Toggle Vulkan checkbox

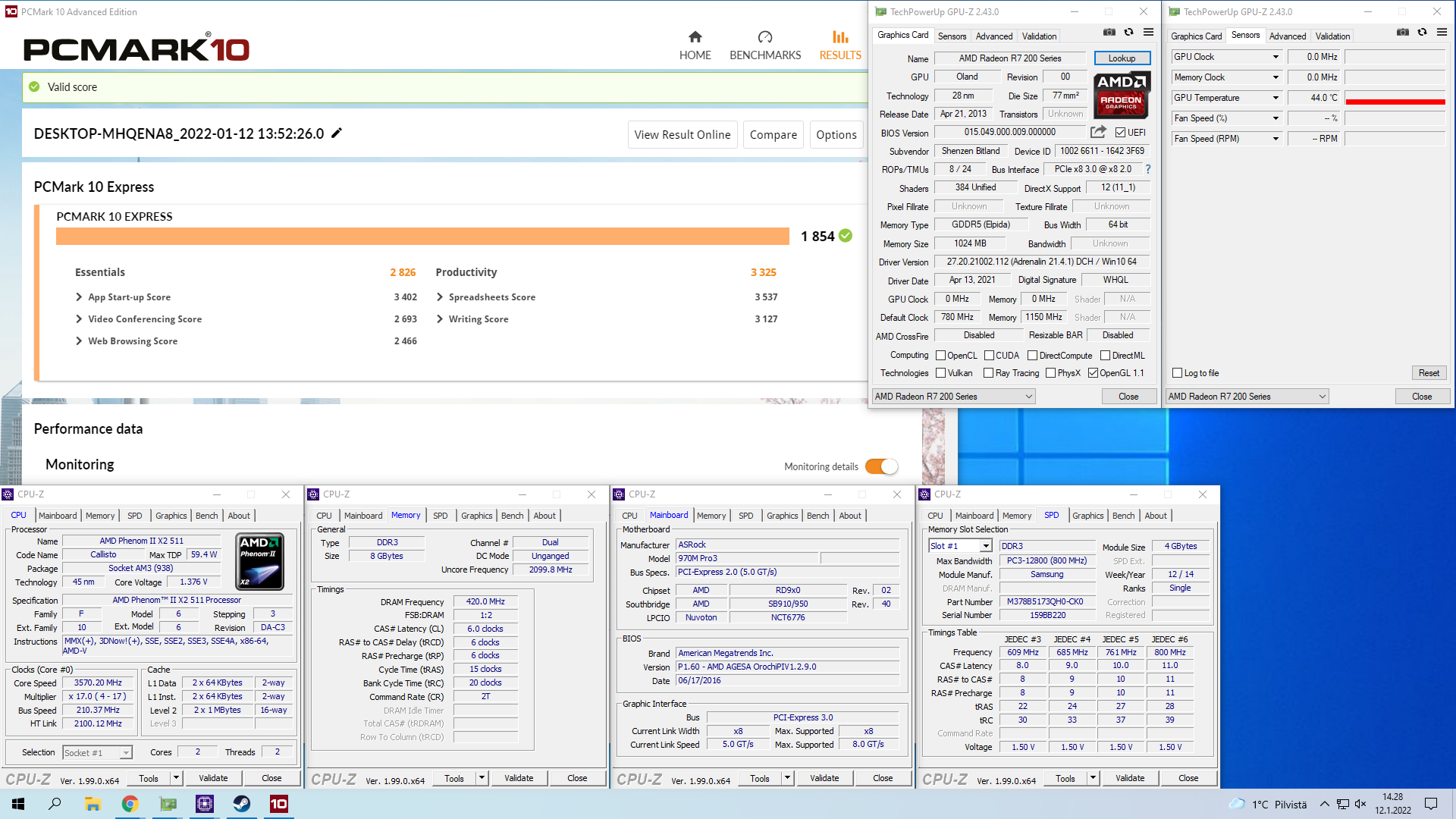[x=940, y=373]
